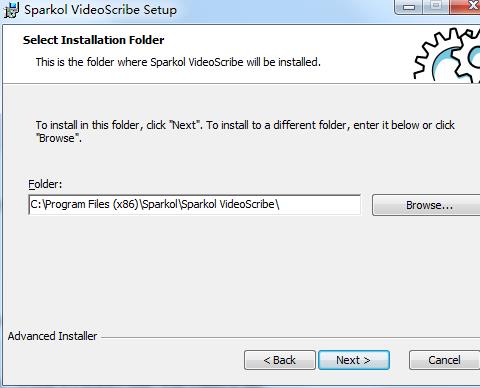The image size is (480, 388).
Task: Minimize the Sparkol VideoScribe Setup window
Action: [409, 7]
